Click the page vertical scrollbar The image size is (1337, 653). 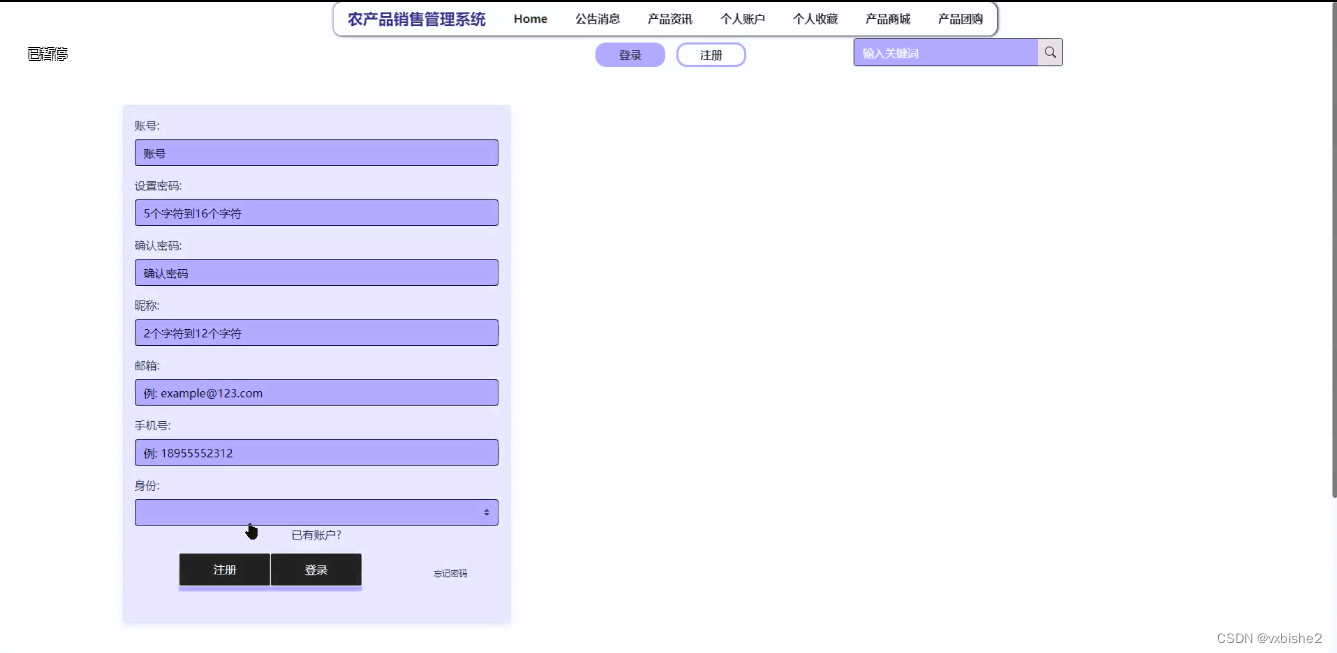[1333, 250]
